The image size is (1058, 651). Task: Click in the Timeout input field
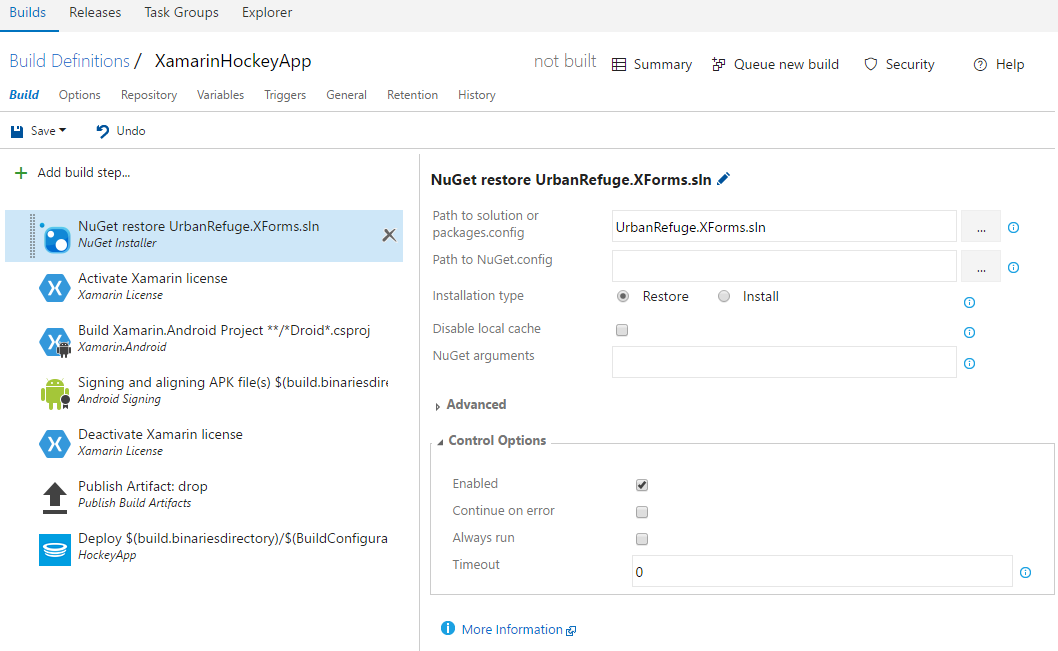pyautogui.click(x=822, y=571)
